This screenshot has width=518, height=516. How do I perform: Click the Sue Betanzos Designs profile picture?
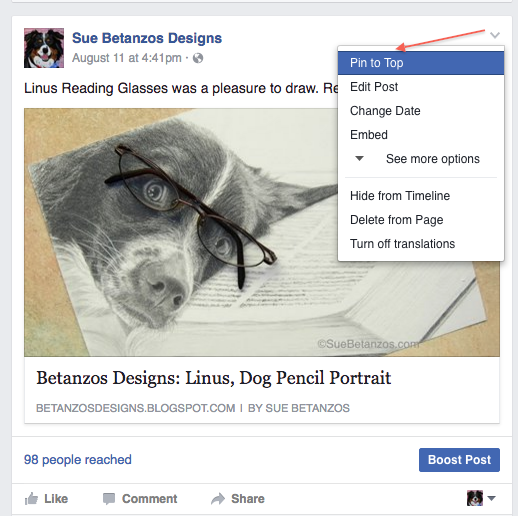(44, 48)
